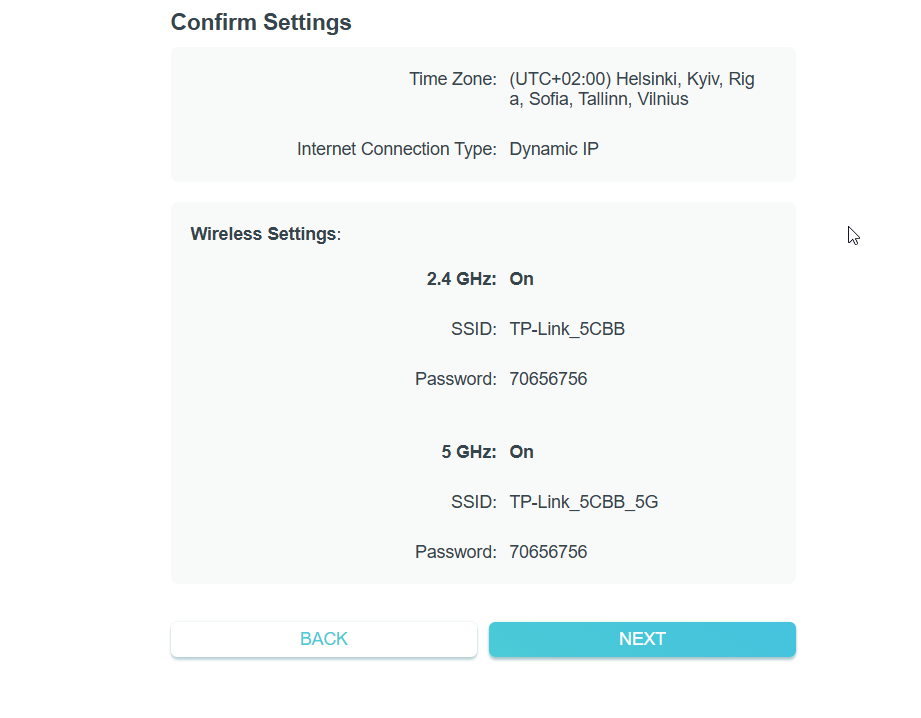
Task: Select the Helsinki, Kyiv time zone value
Action: (x=631, y=89)
